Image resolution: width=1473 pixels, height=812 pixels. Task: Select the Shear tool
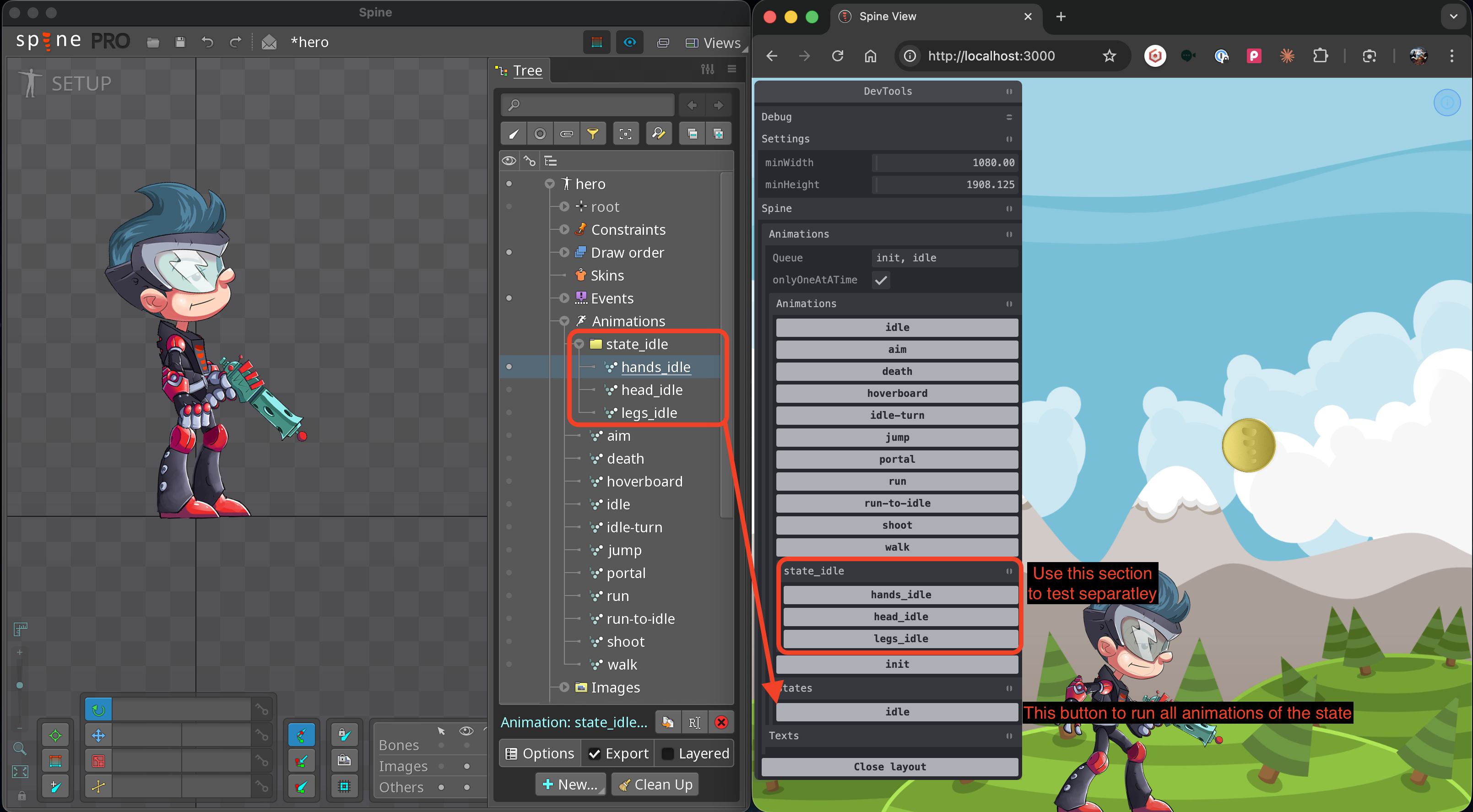point(98,786)
